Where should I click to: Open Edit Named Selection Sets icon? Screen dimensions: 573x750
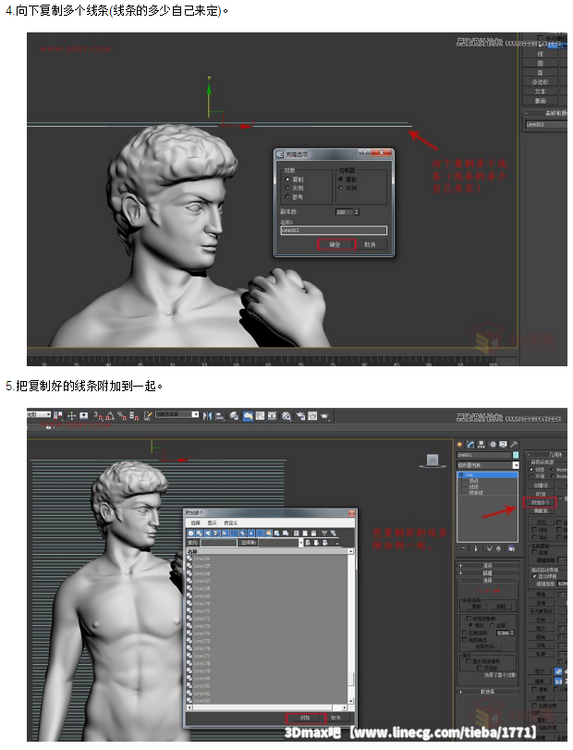tap(147, 416)
